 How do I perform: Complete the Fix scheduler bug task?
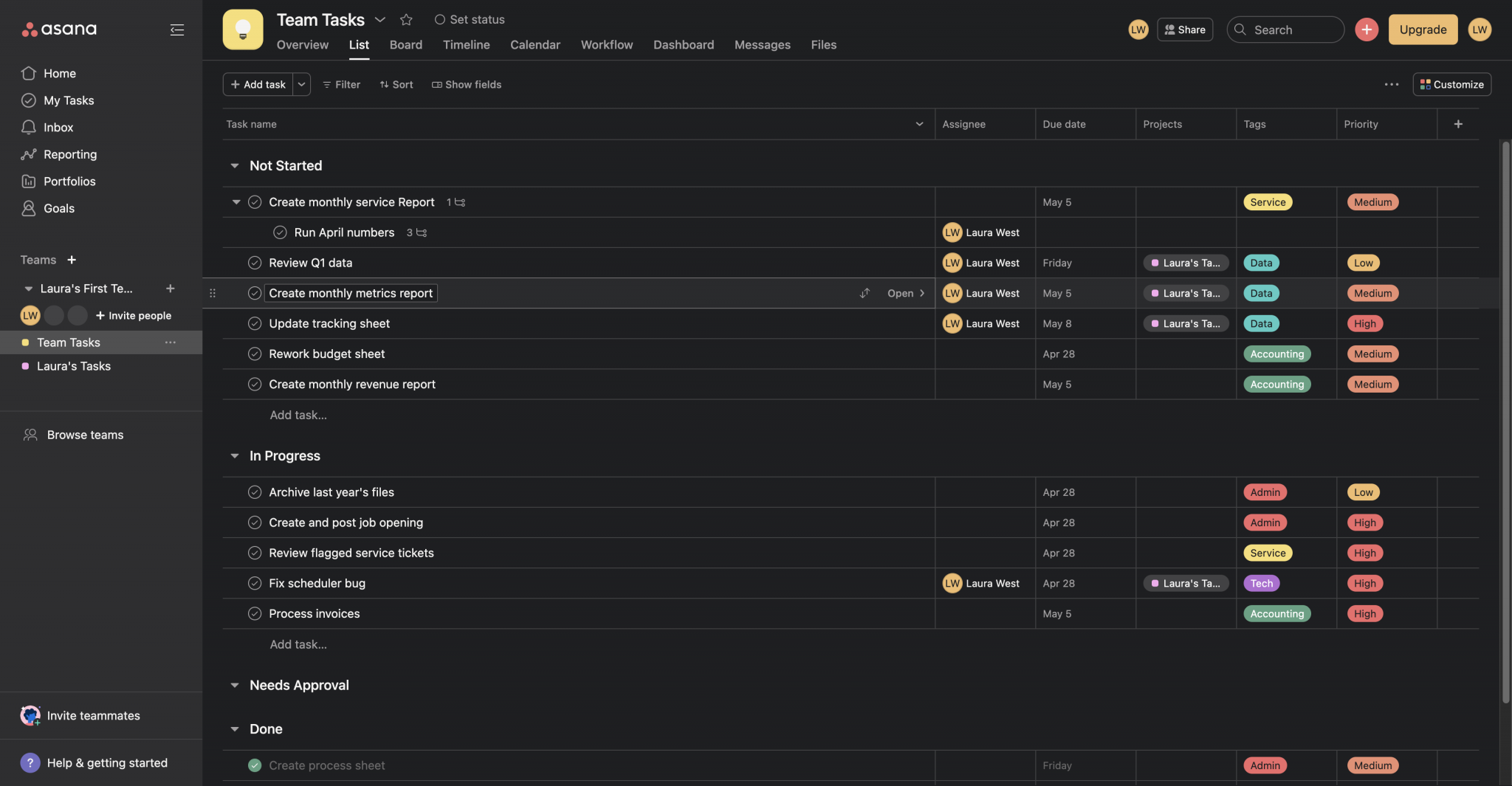(x=255, y=583)
